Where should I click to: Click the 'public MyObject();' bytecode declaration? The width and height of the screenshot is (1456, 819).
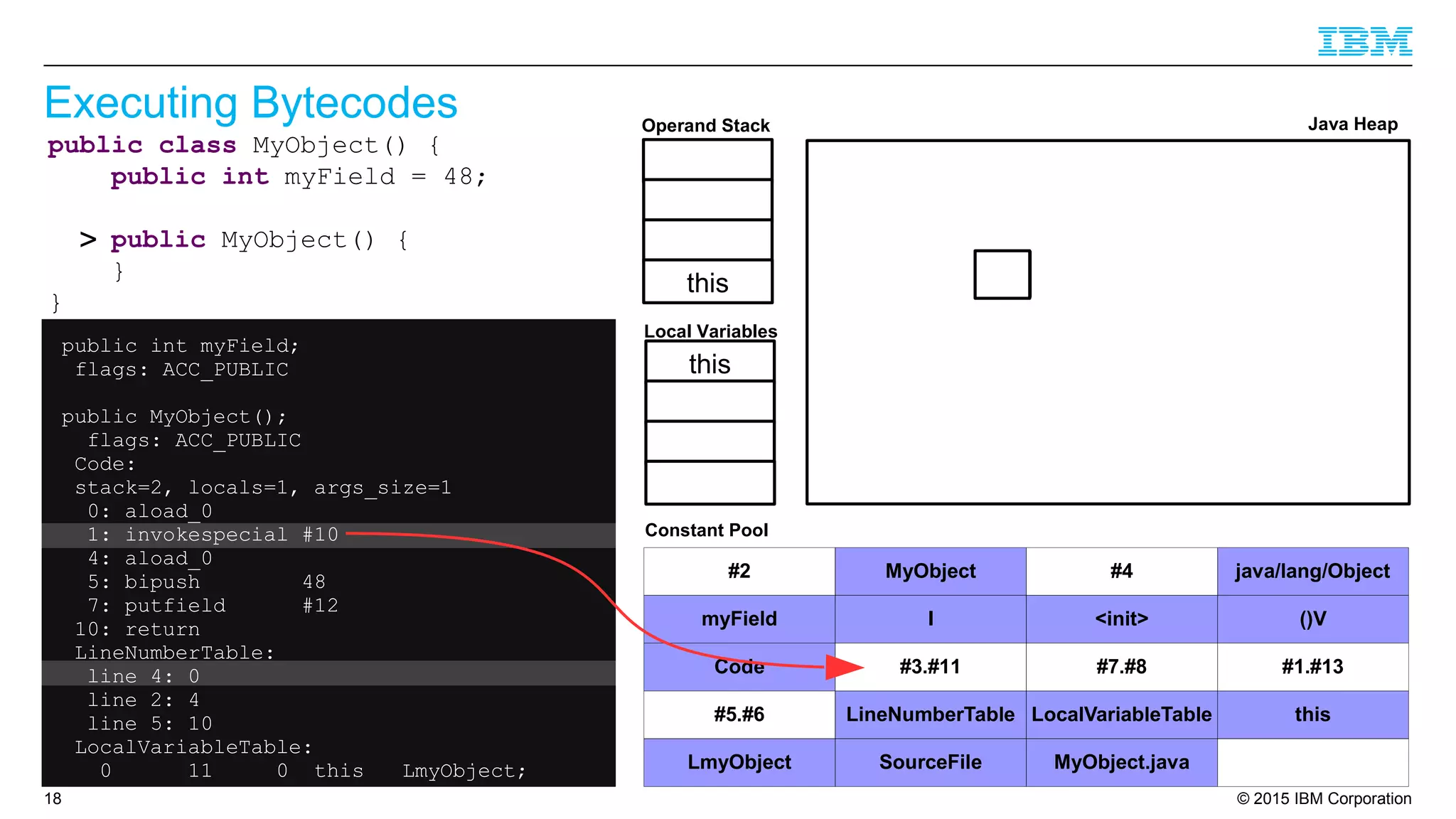click(174, 417)
